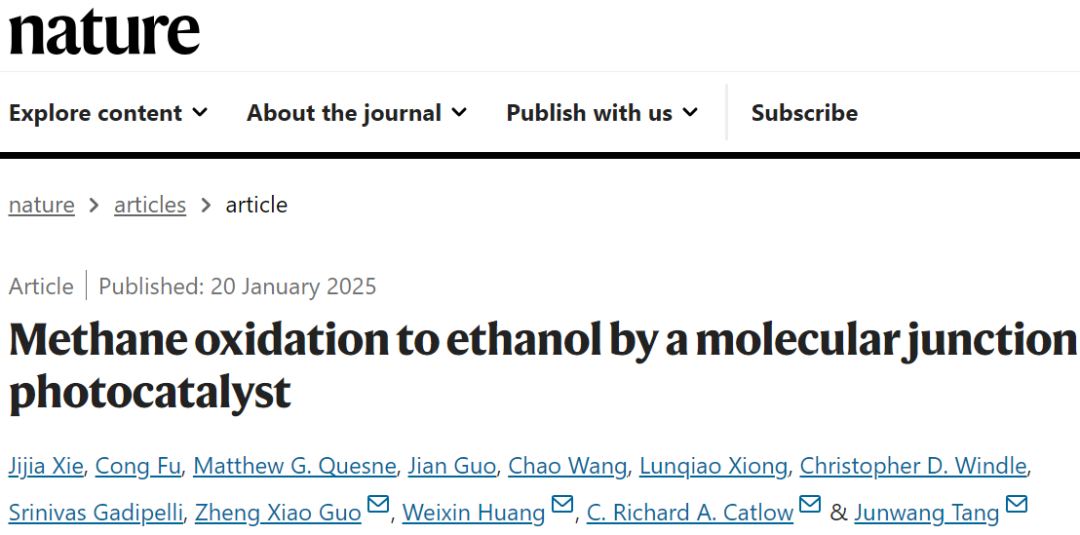1080x535 pixels.
Task: Click the envelope icon beside Junwang Tang
Action: 1017,505
